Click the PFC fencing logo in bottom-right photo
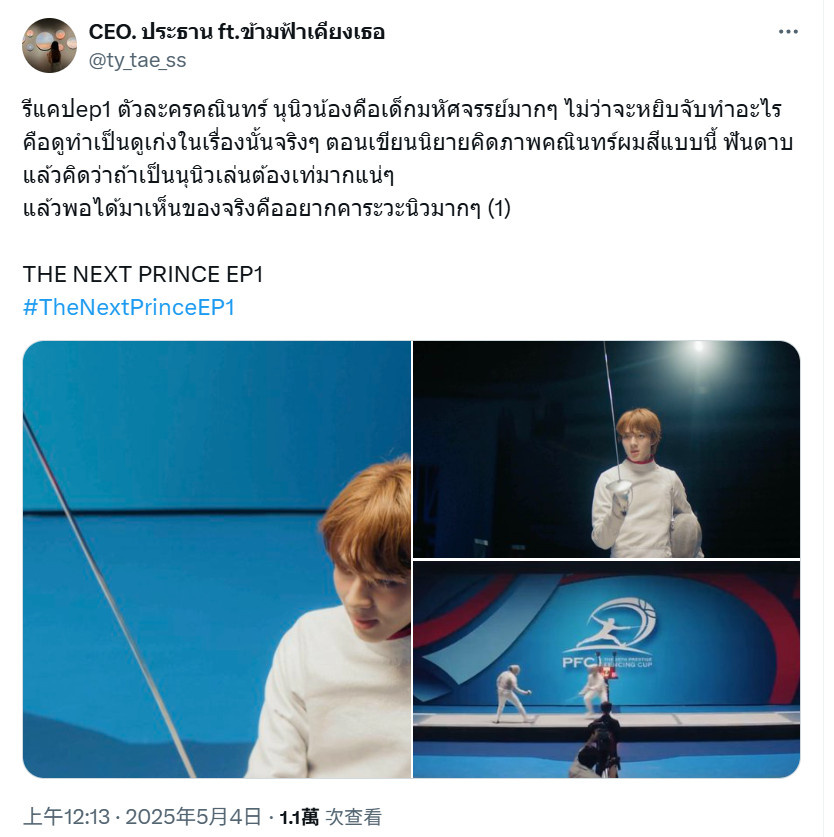Viewport: 834px width, 837px height. (x=611, y=634)
